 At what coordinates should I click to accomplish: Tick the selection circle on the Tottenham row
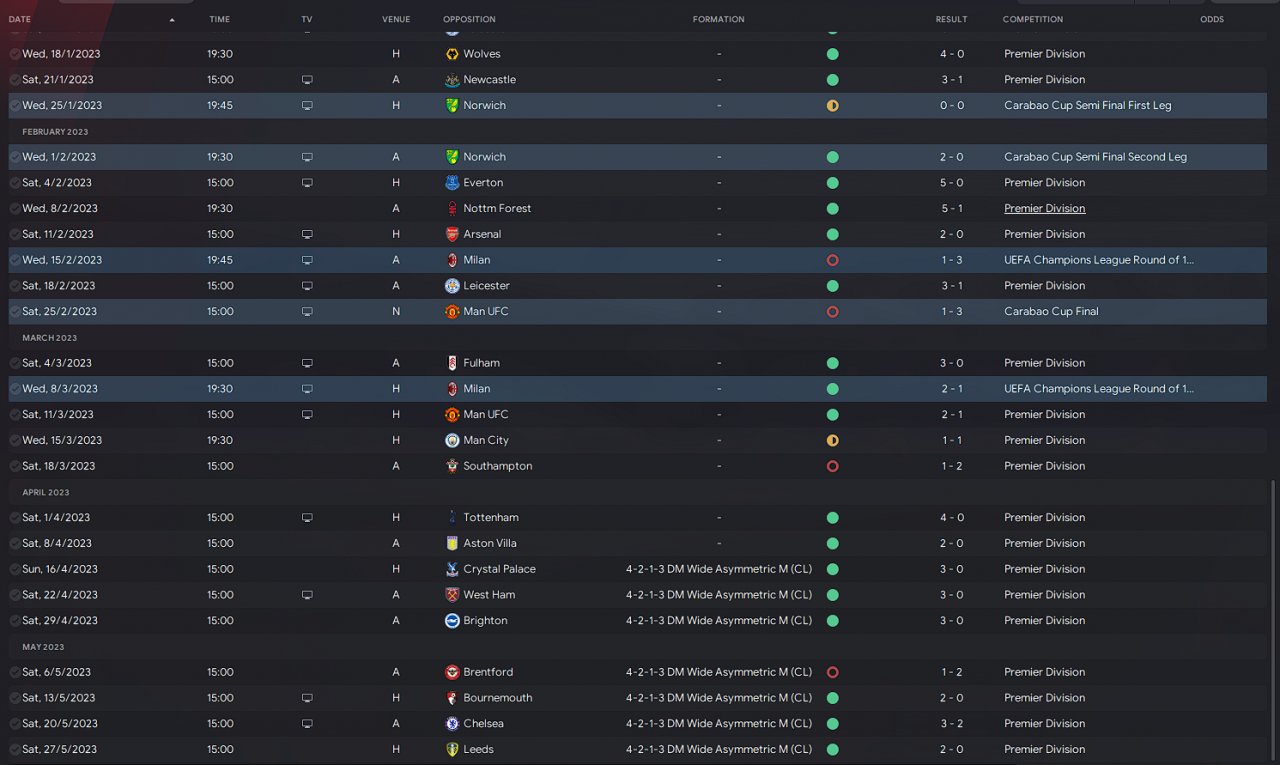tap(14, 518)
